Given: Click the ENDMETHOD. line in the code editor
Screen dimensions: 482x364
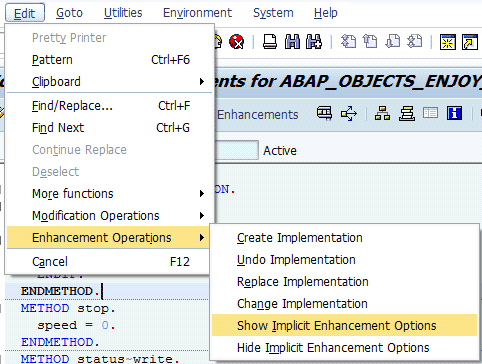Looking at the screenshot, I should pyautogui.click(x=60, y=291).
